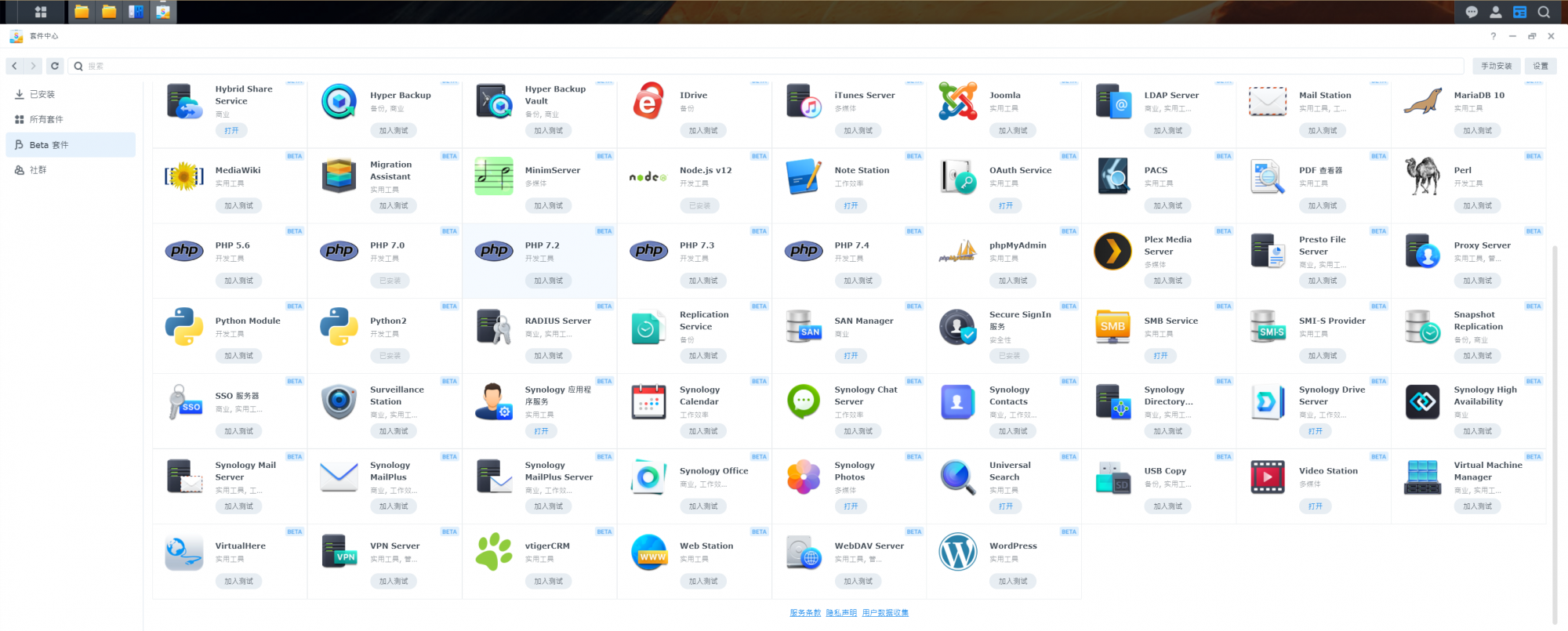This screenshot has height=631, width=1568.
Task: Click the Proxy Server title text
Action: click(1482, 245)
